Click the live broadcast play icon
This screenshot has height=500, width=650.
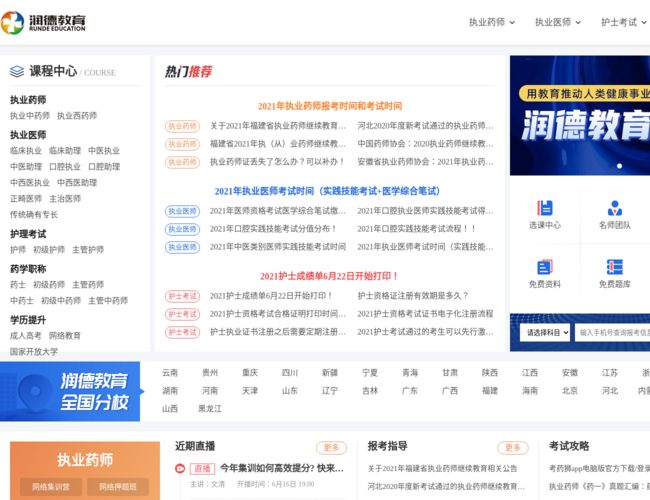tap(179, 468)
